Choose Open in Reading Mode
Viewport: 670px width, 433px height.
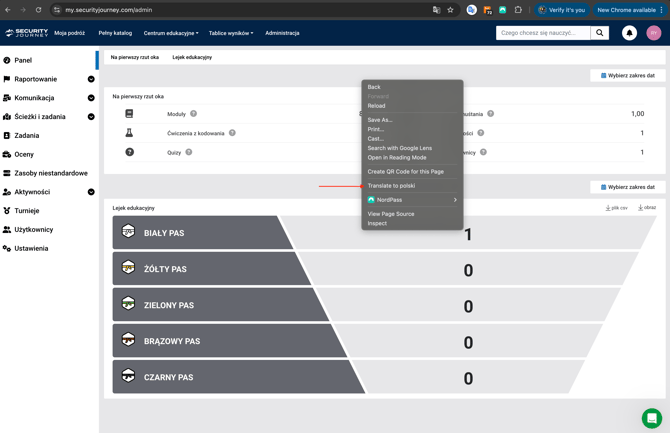[412, 157]
